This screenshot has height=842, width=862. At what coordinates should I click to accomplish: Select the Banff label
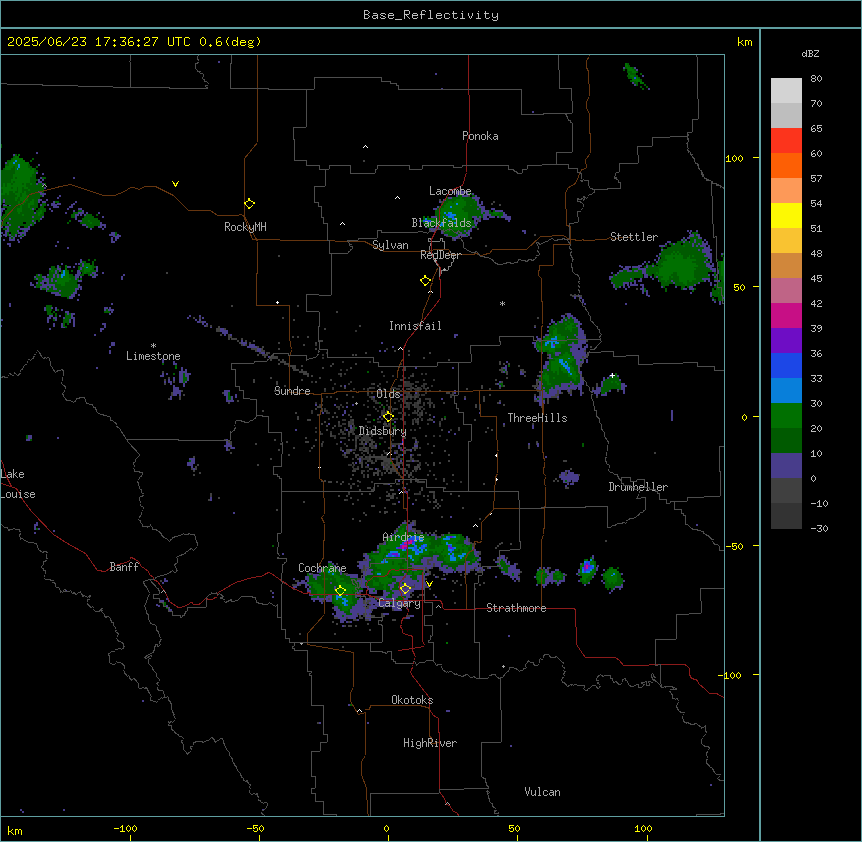(x=124, y=567)
